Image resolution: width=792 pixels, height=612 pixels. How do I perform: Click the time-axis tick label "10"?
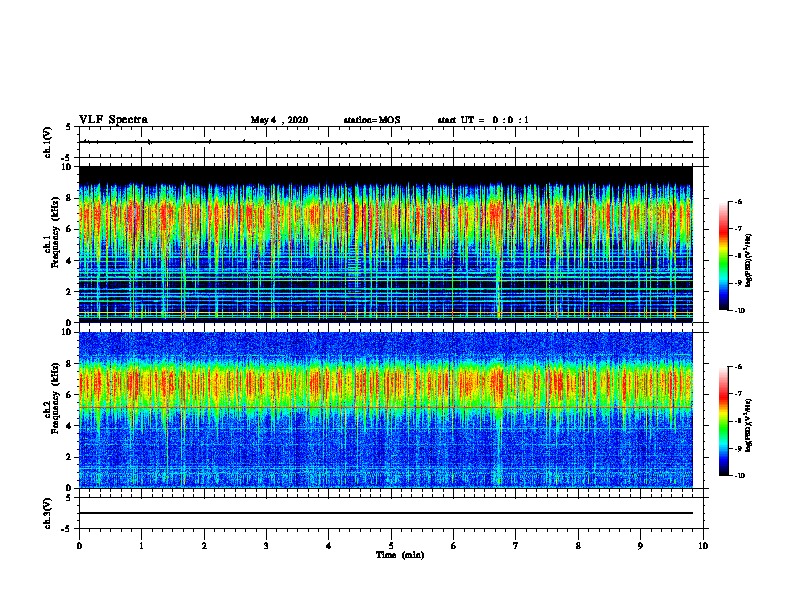pos(703,546)
